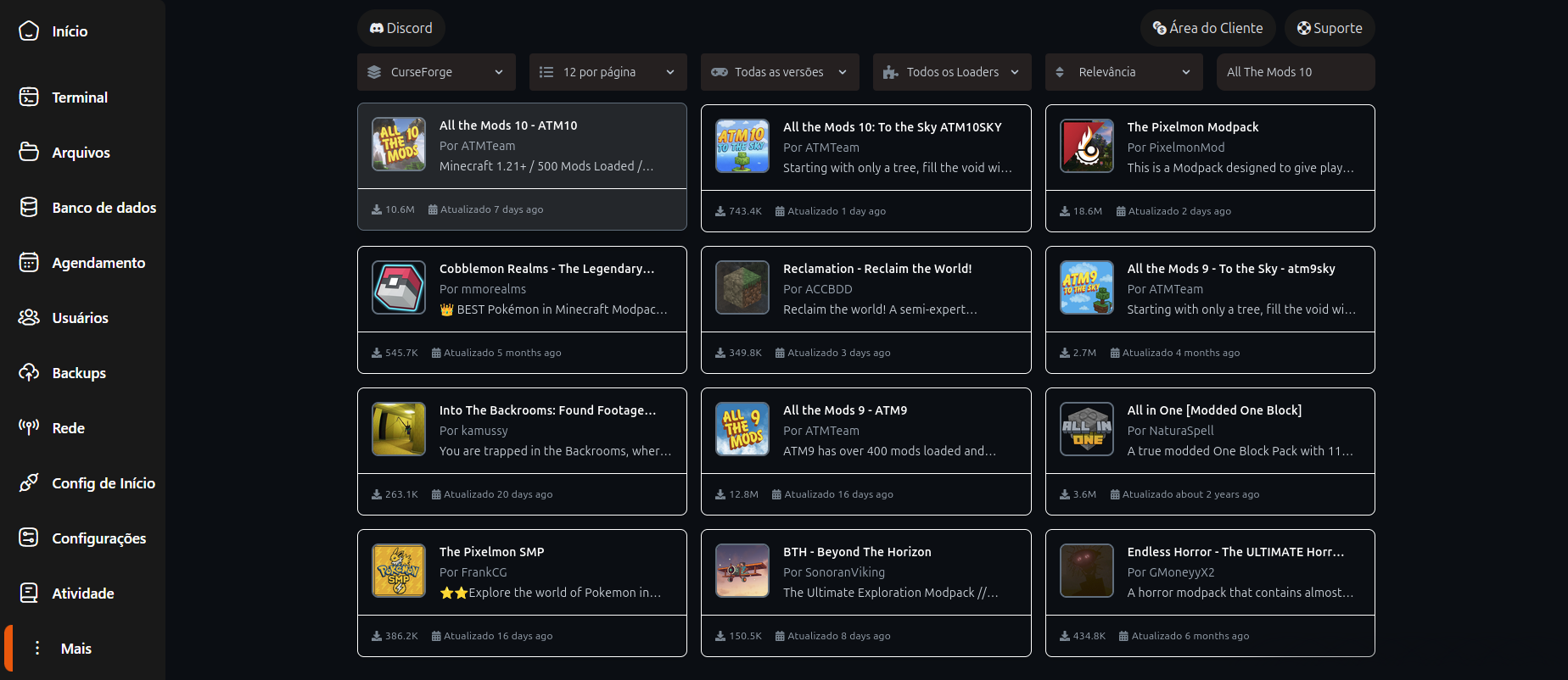Expand the CurseForge source dropdown
1568x680 pixels.
tap(436, 72)
